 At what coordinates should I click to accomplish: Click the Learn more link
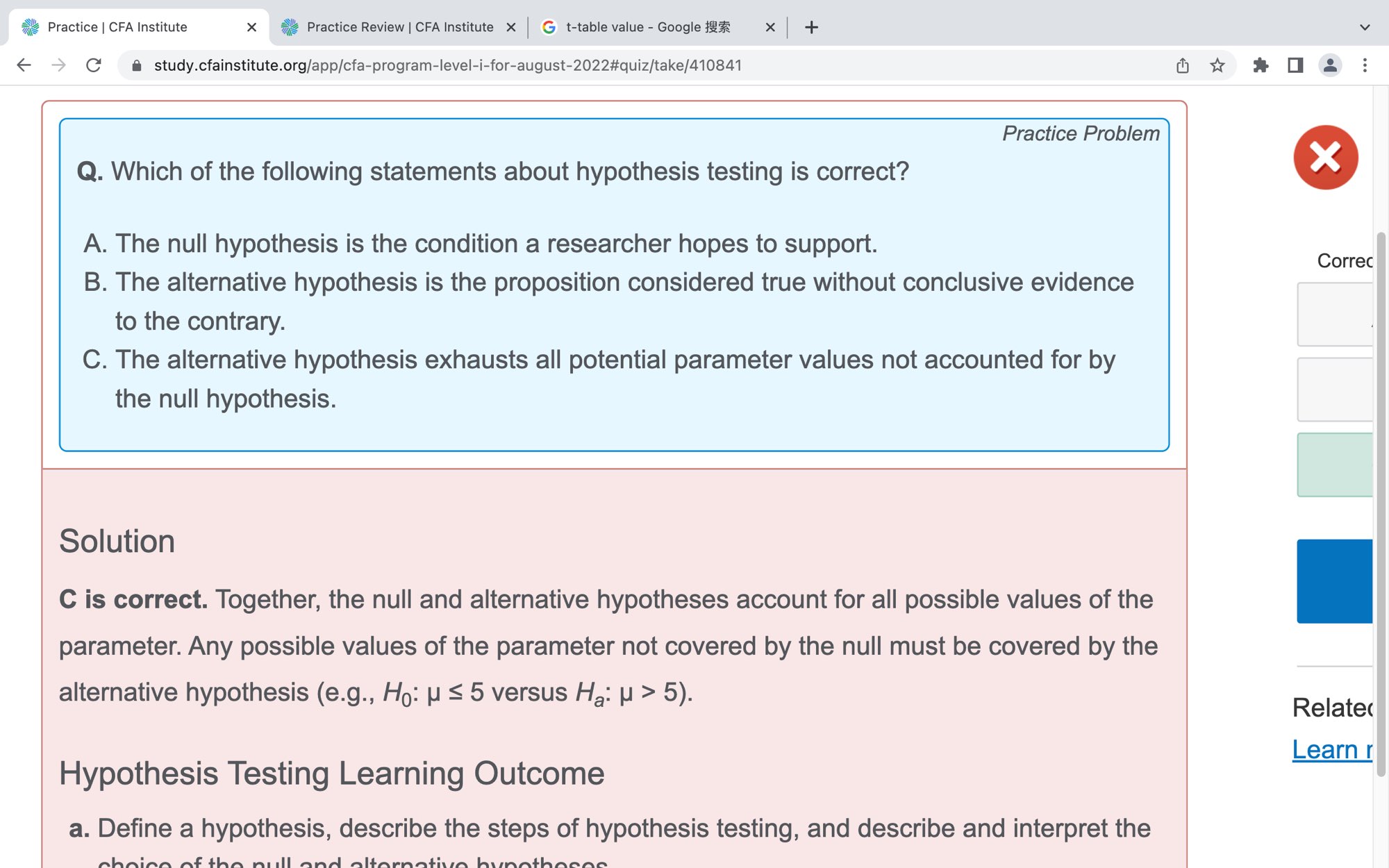click(x=1332, y=749)
